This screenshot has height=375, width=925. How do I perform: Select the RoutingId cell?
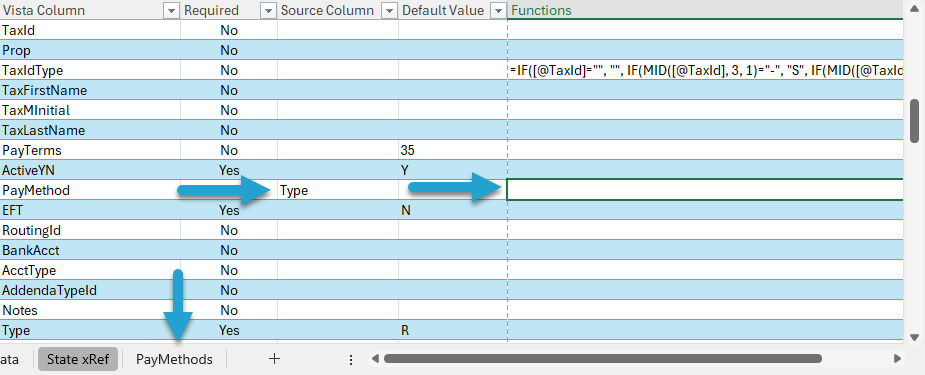pyautogui.click(x=90, y=231)
